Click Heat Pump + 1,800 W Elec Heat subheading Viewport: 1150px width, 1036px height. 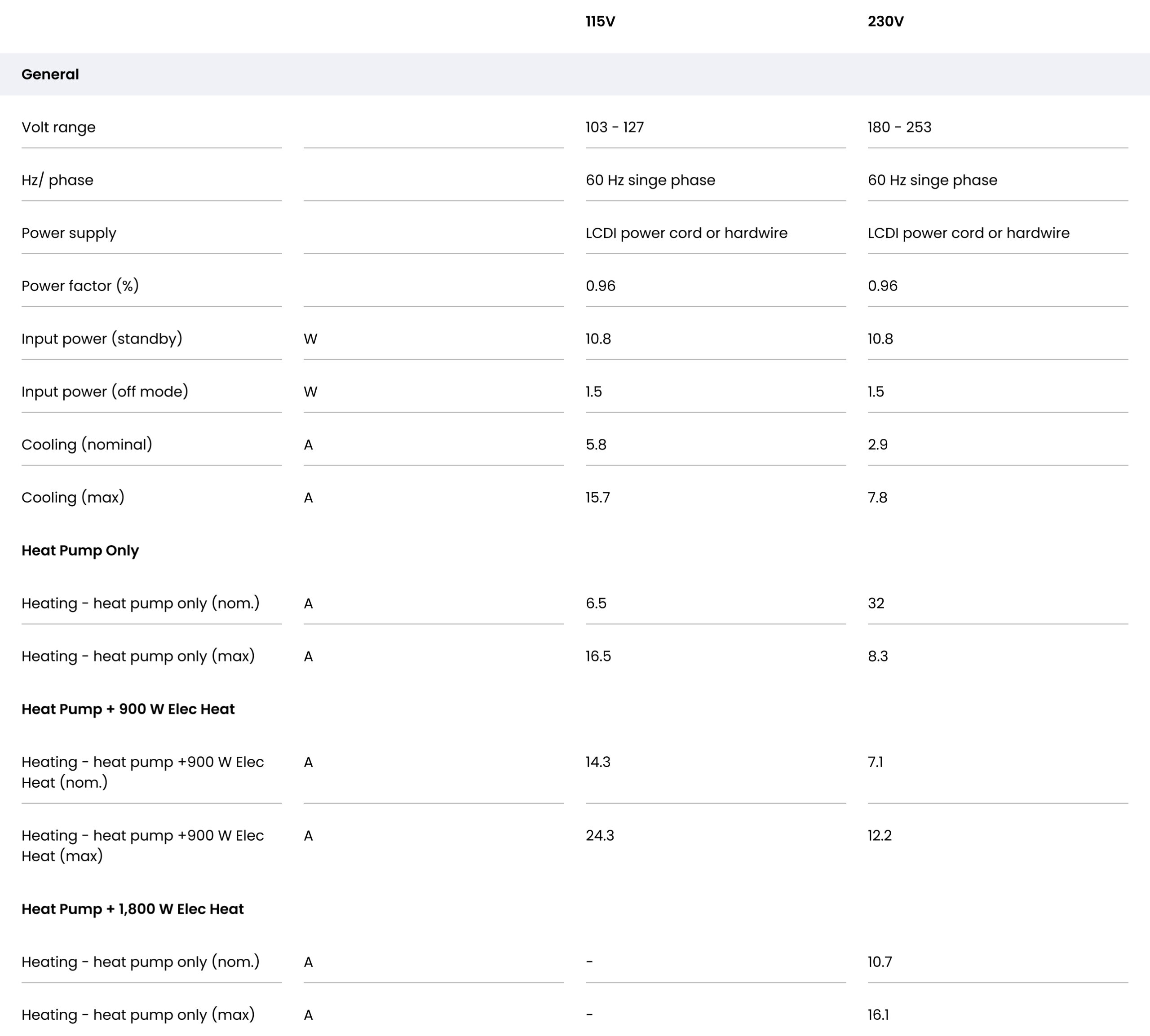tap(133, 909)
